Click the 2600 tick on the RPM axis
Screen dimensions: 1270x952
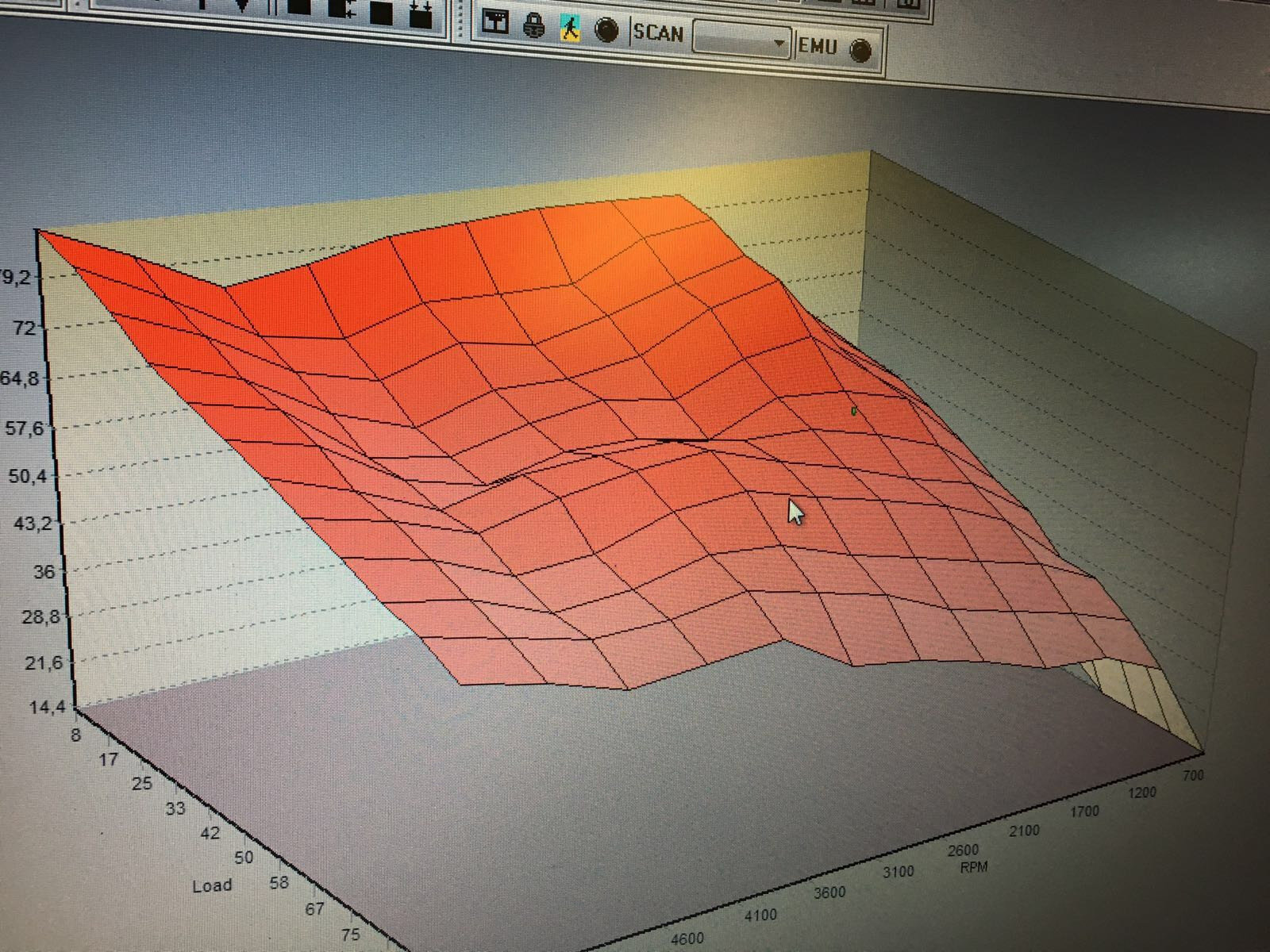point(964,850)
